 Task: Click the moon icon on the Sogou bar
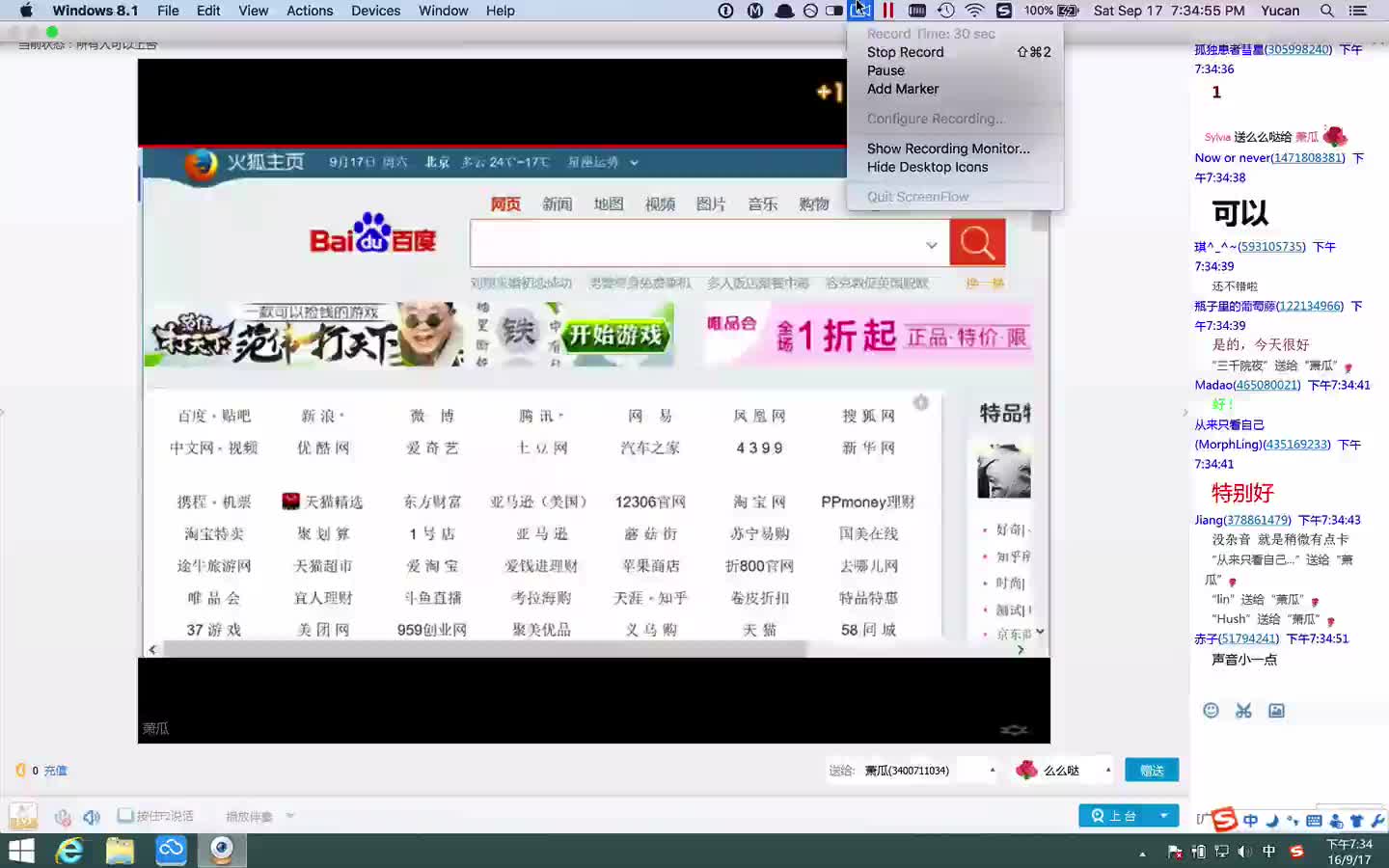(x=1272, y=821)
